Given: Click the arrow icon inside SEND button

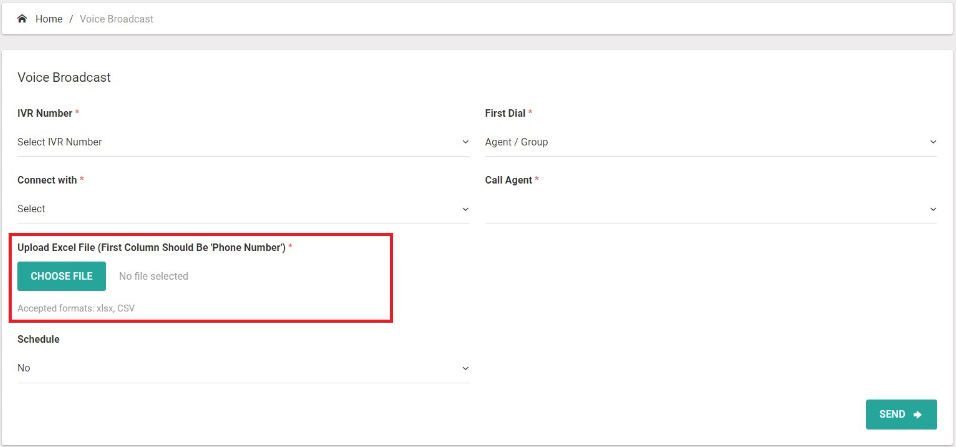Looking at the screenshot, I should click(917, 414).
